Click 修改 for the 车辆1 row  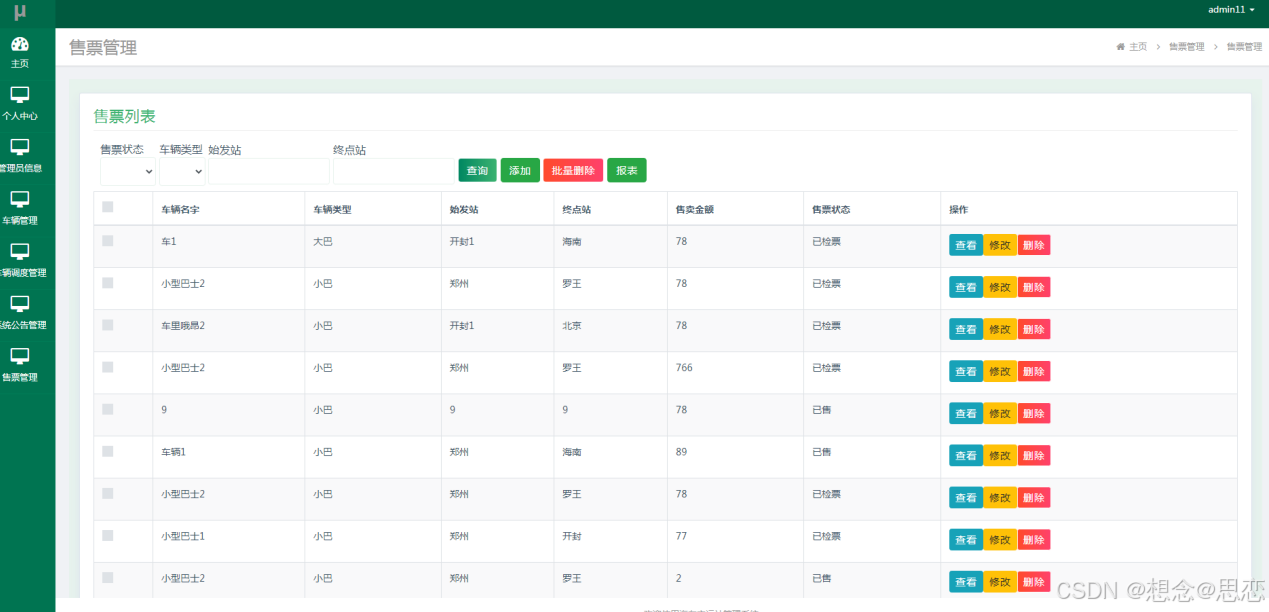(x=1000, y=455)
